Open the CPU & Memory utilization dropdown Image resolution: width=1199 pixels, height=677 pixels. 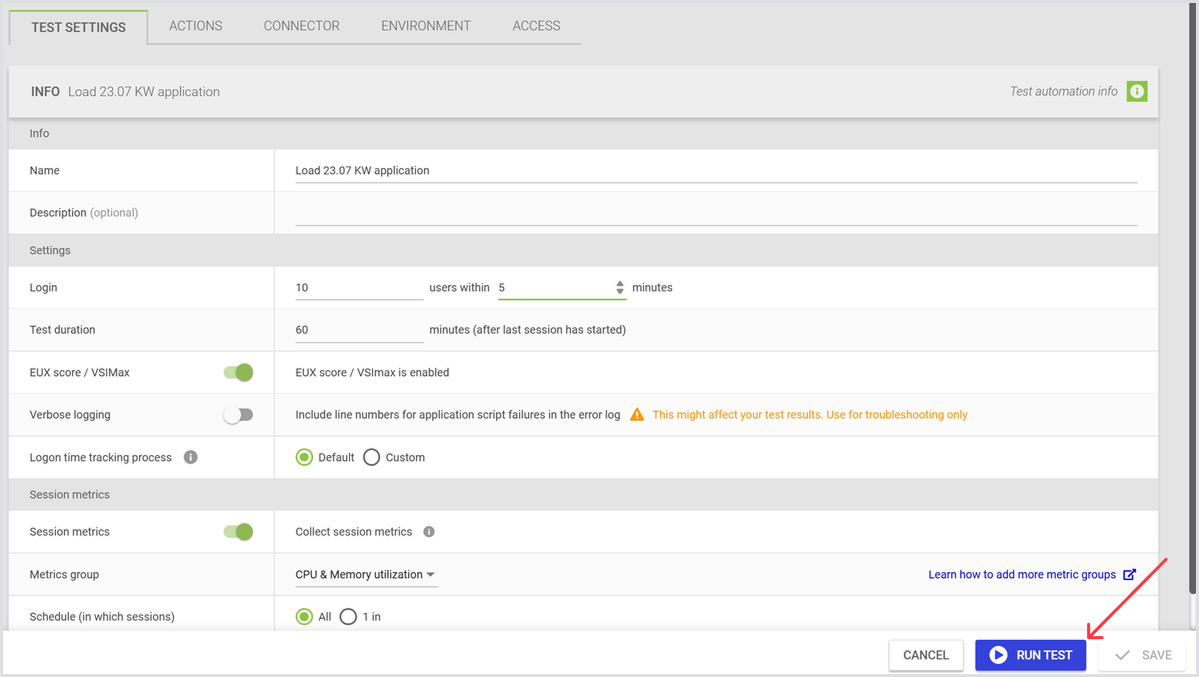coord(366,575)
